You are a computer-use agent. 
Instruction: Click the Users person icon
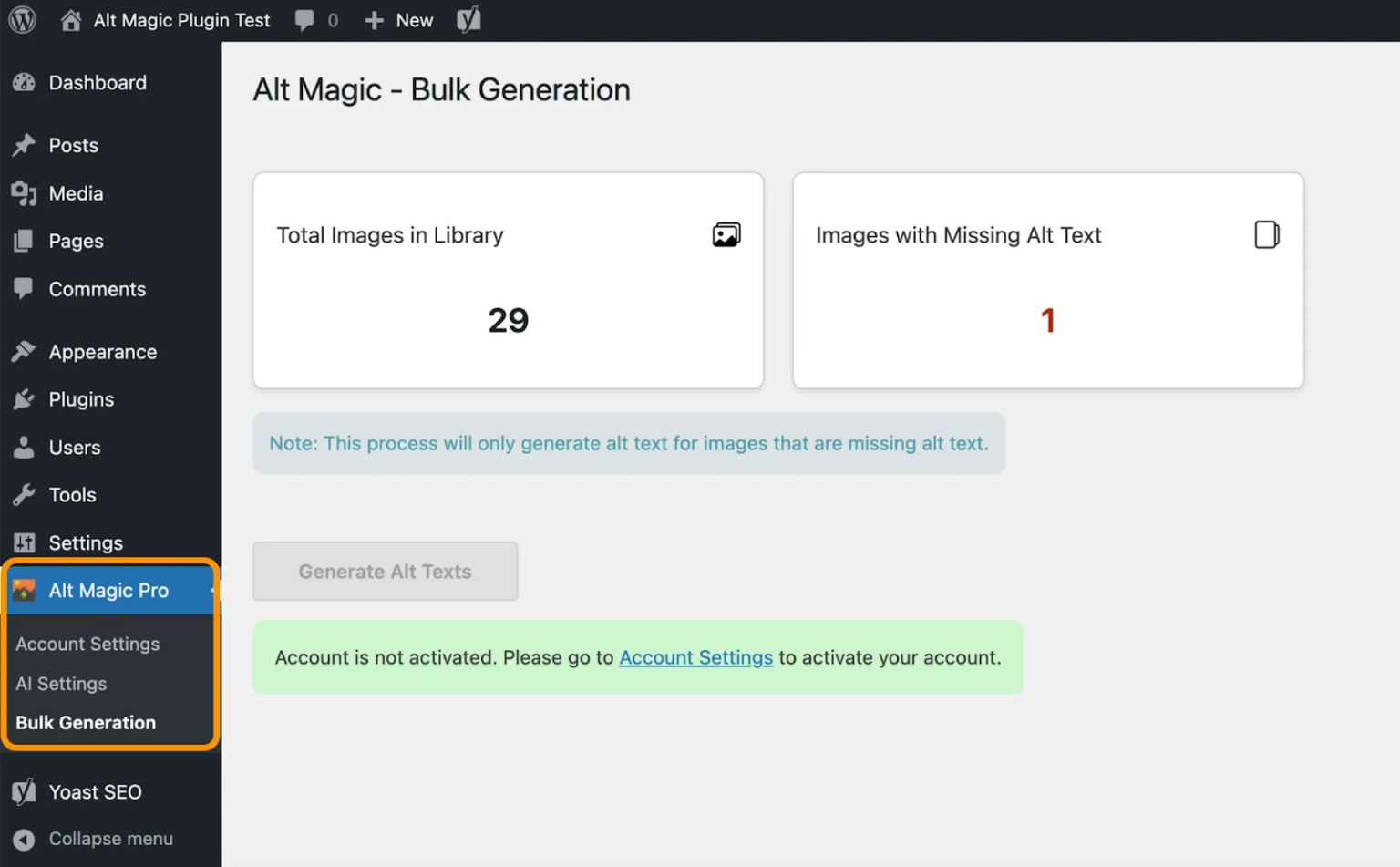(x=25, y=447)
